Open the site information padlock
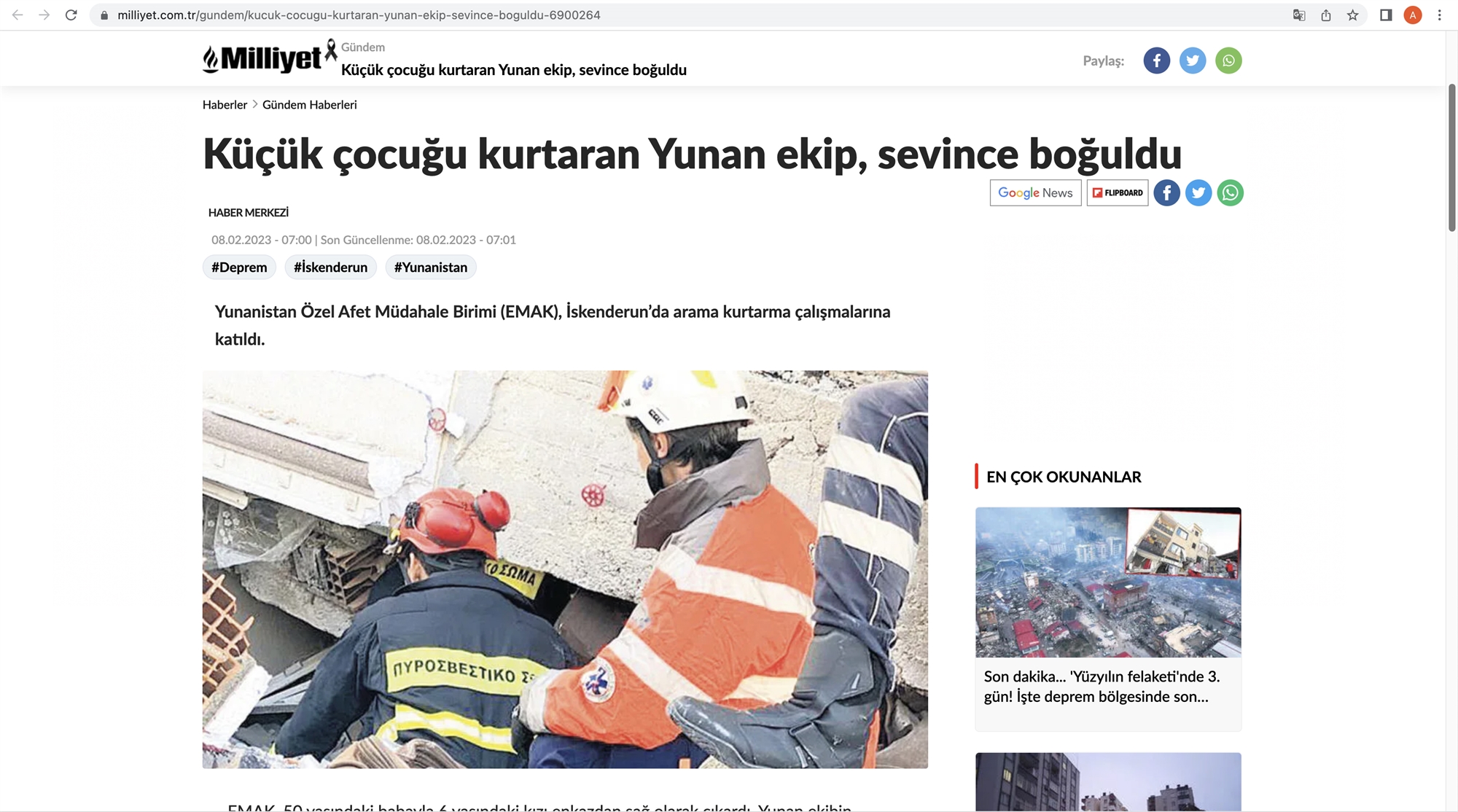The height and width of the screenshot is (812, 1458). [104, 15]
